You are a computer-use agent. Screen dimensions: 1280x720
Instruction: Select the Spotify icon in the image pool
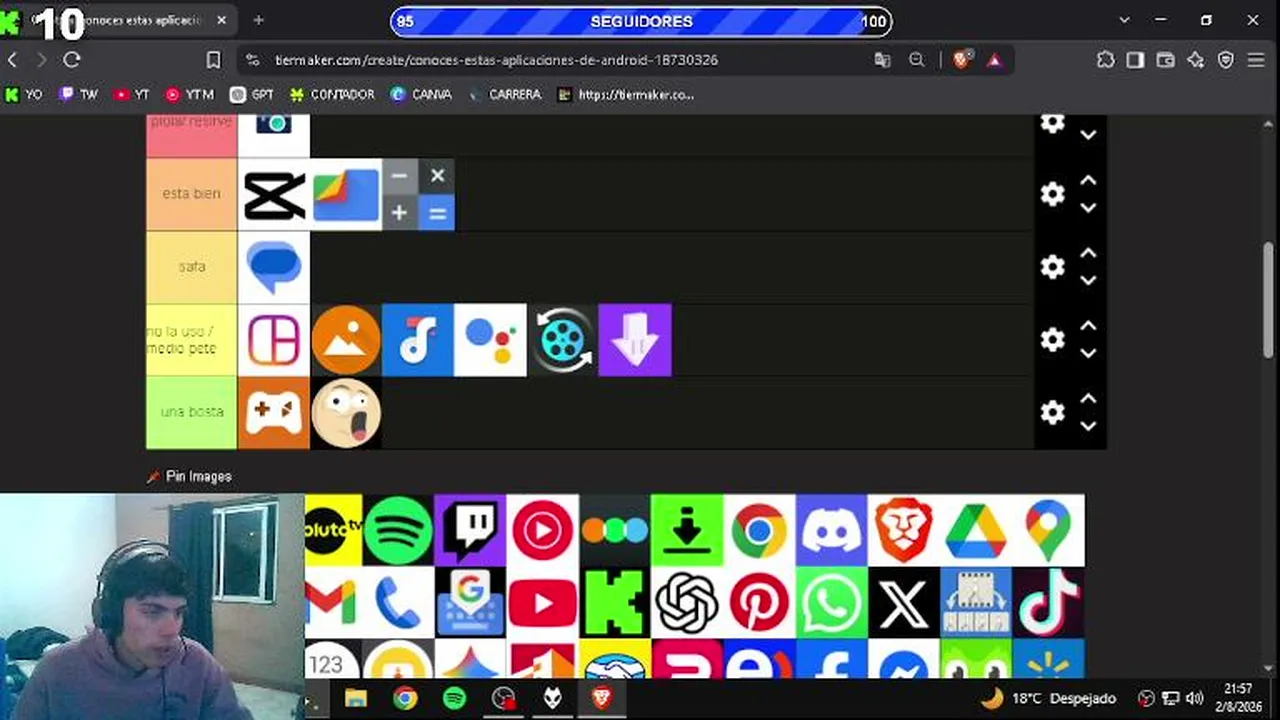click(398, 530)
